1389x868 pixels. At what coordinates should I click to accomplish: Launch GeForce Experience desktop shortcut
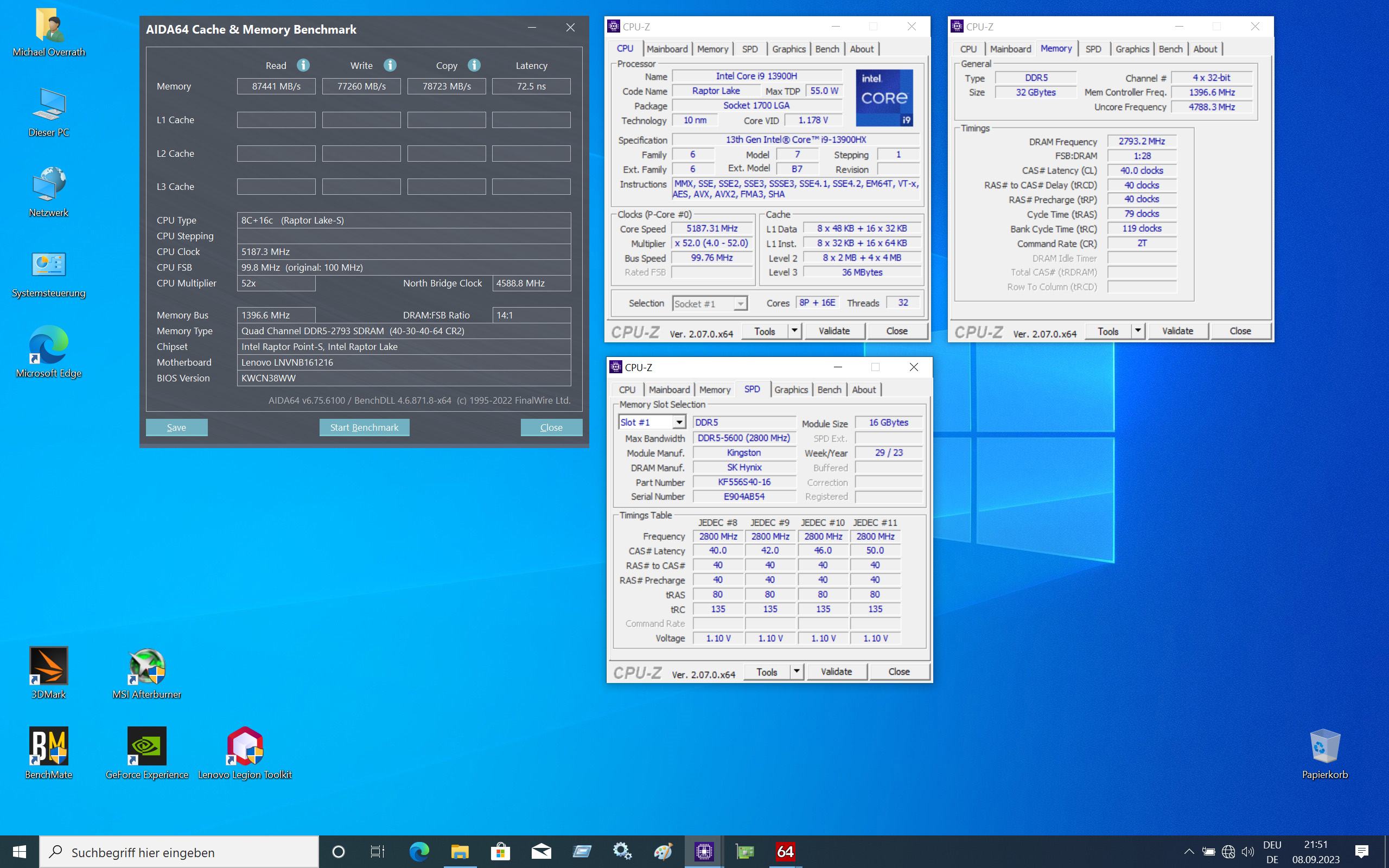[x=147, y=753]
